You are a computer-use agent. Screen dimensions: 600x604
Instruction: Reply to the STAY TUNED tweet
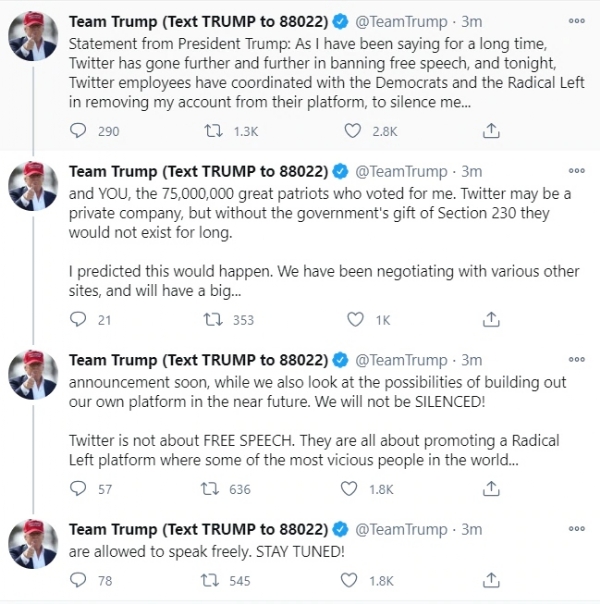(80, 579)
